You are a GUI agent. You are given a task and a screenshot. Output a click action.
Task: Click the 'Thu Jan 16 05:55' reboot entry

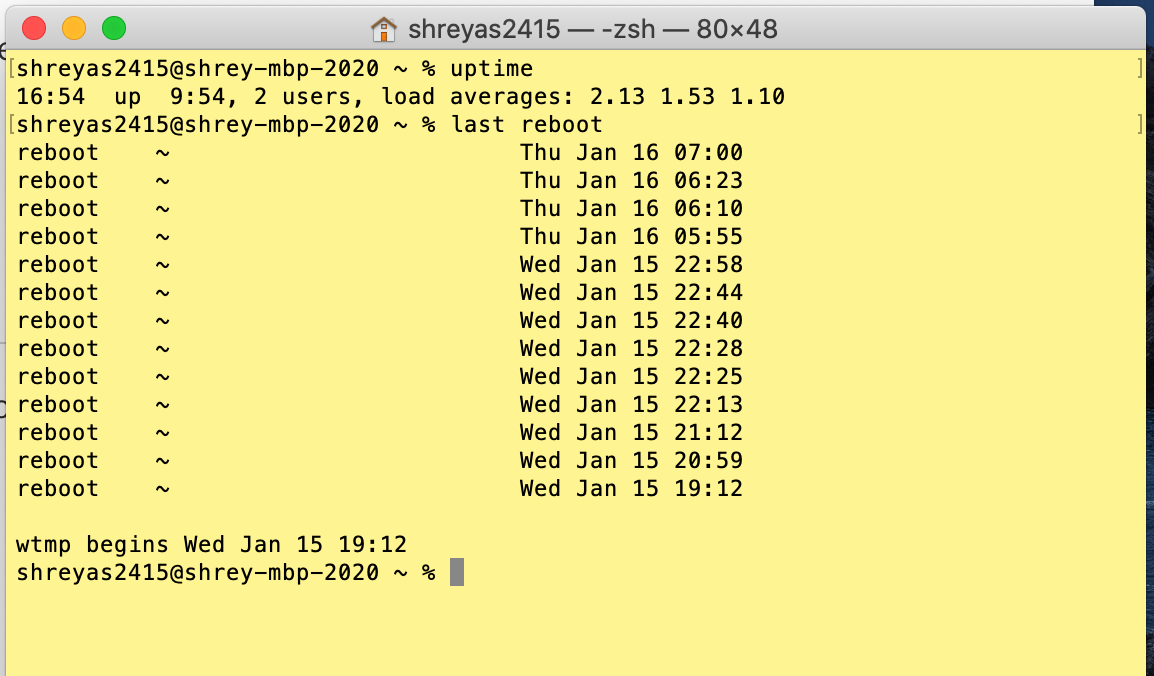[x=631, y=237]
